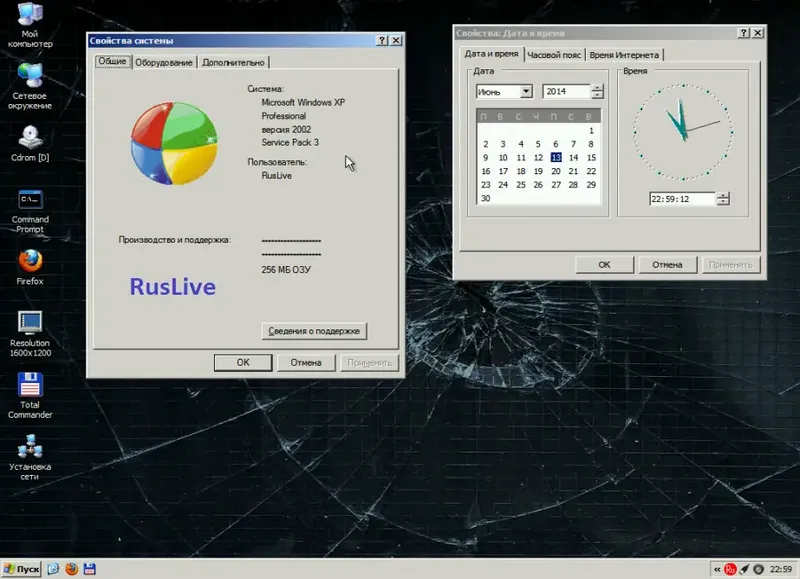The image size is (800, 579).
Task: Open the Total Commander desktop icon
Action: tap(30, 395)
